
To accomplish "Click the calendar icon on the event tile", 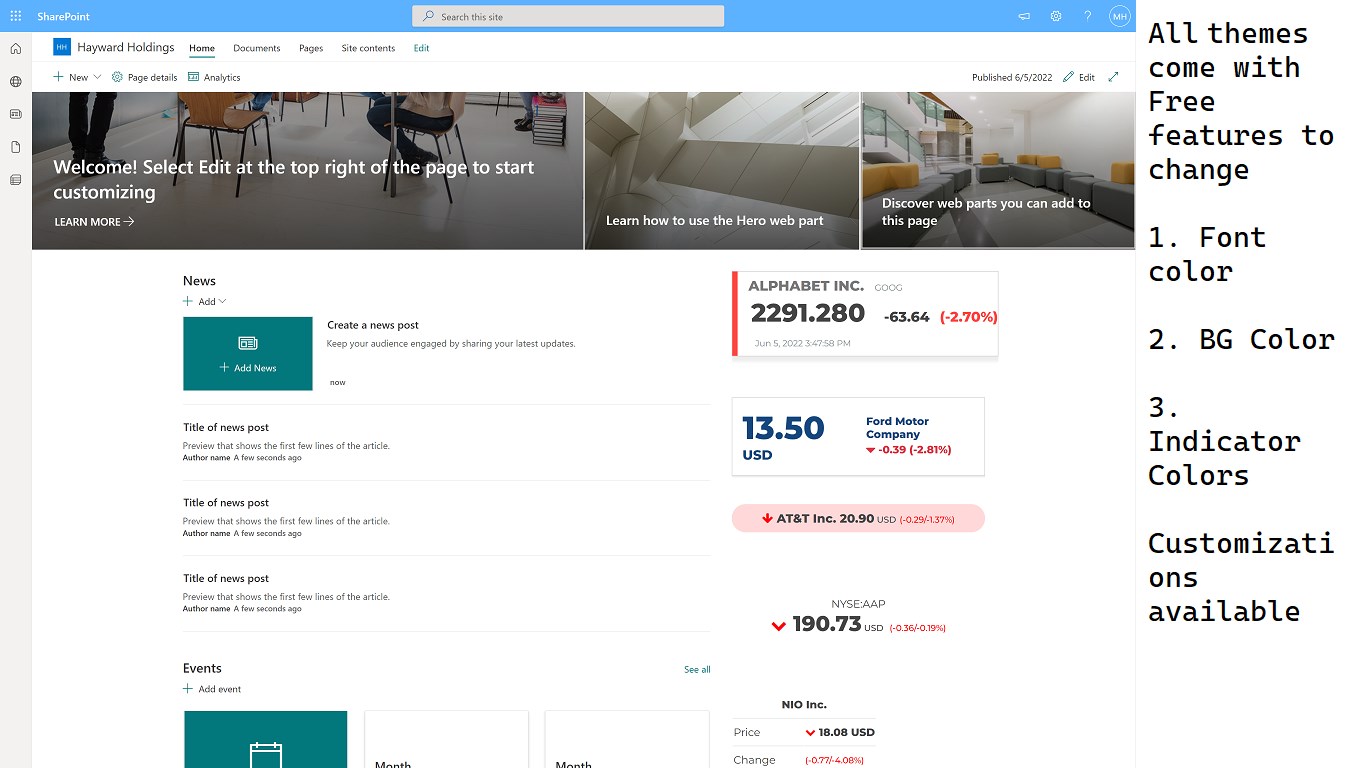I will pos(265,754).
